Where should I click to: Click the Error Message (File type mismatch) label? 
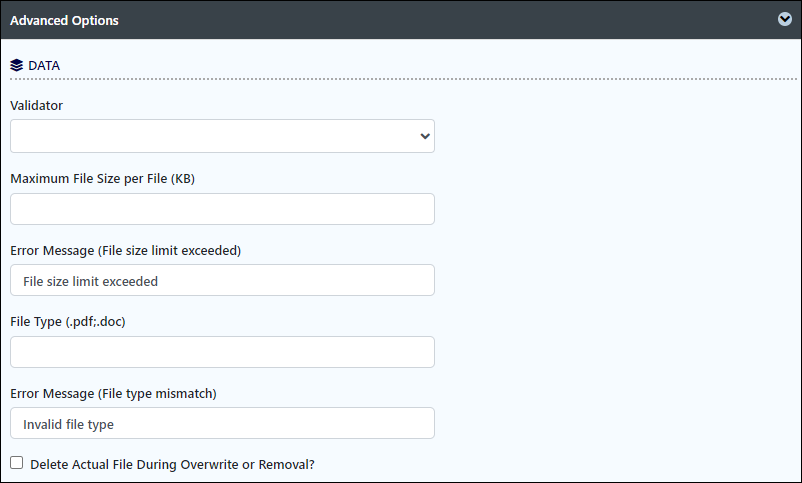pyautogui.click(x=113, y=393)
